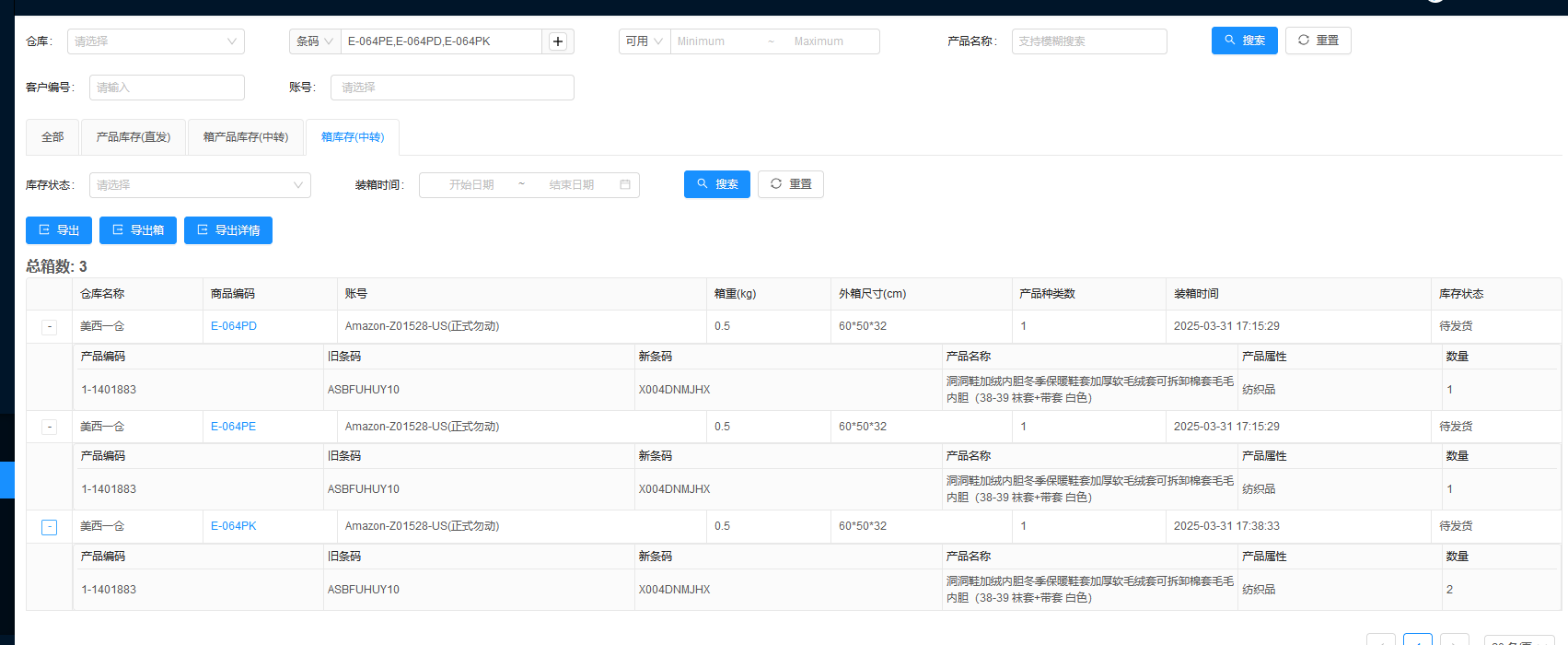Open the 账号 select dropdown
This screenshot has height=645, width=1568.
[x=452, y=88]
